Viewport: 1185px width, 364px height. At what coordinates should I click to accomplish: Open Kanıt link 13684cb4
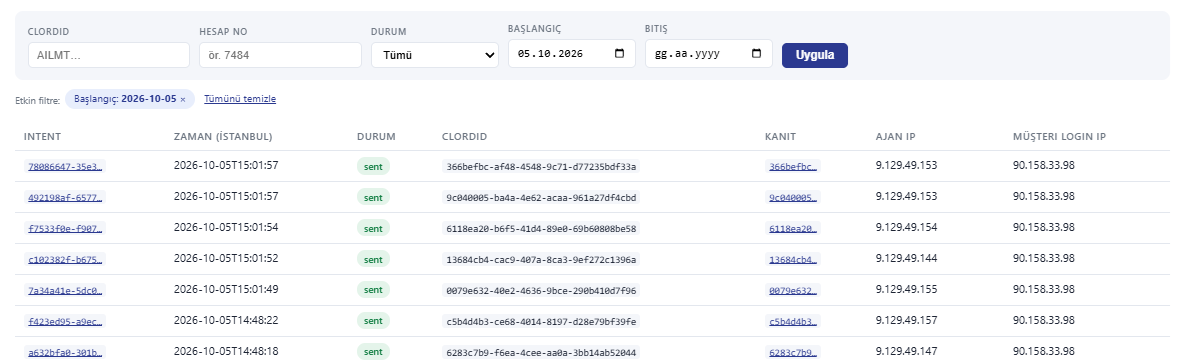coord(794,260)
